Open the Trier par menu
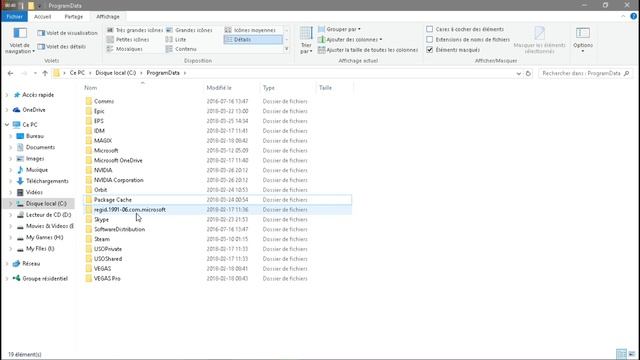This screenshot has width=640, height=360. point(306,40)
